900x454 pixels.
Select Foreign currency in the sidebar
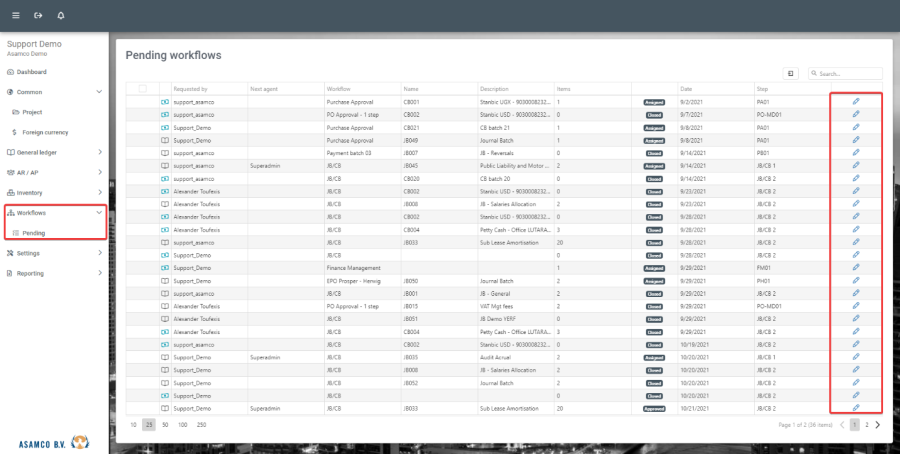click(44, 132)
